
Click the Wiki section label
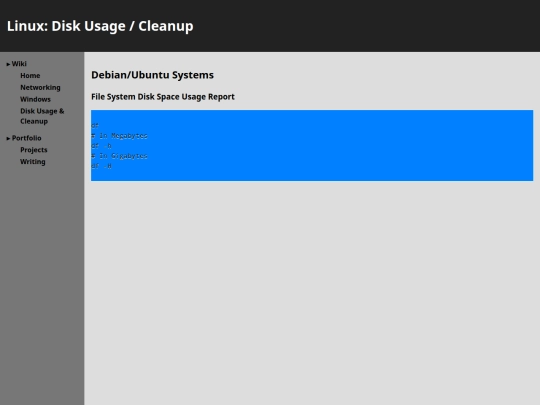click(19, 64)
